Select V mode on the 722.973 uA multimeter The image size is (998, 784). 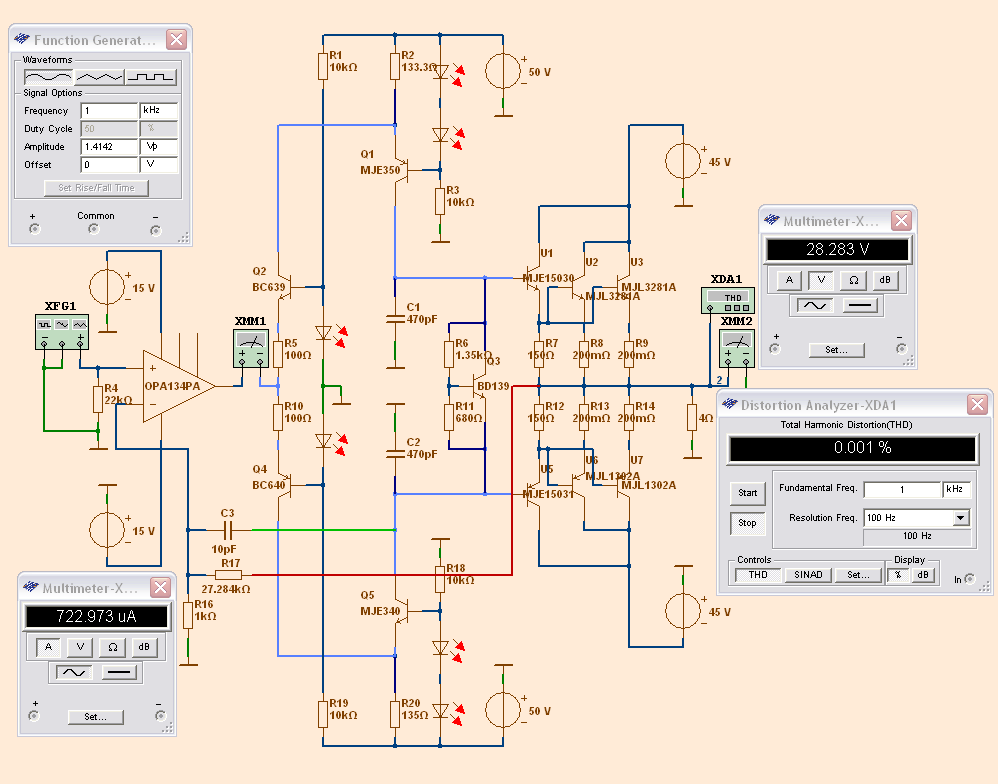(80, 647)
